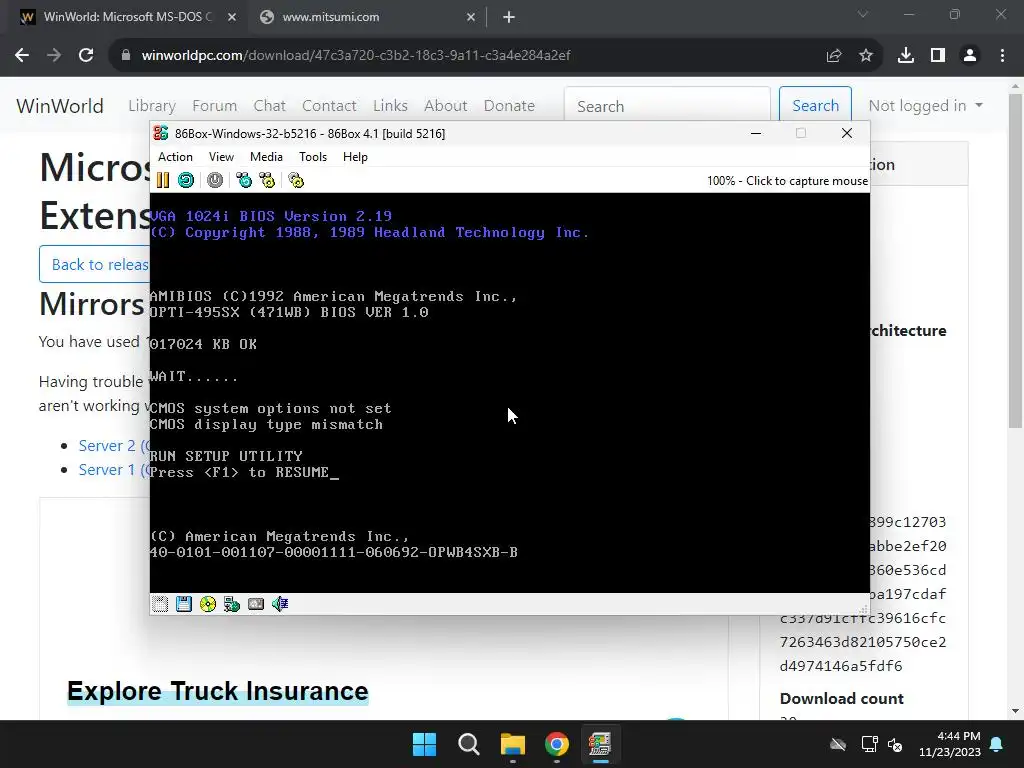Open the 86Box Tools menu
Viewport: 1024px width, 768px height.
(x=313, y=157)
